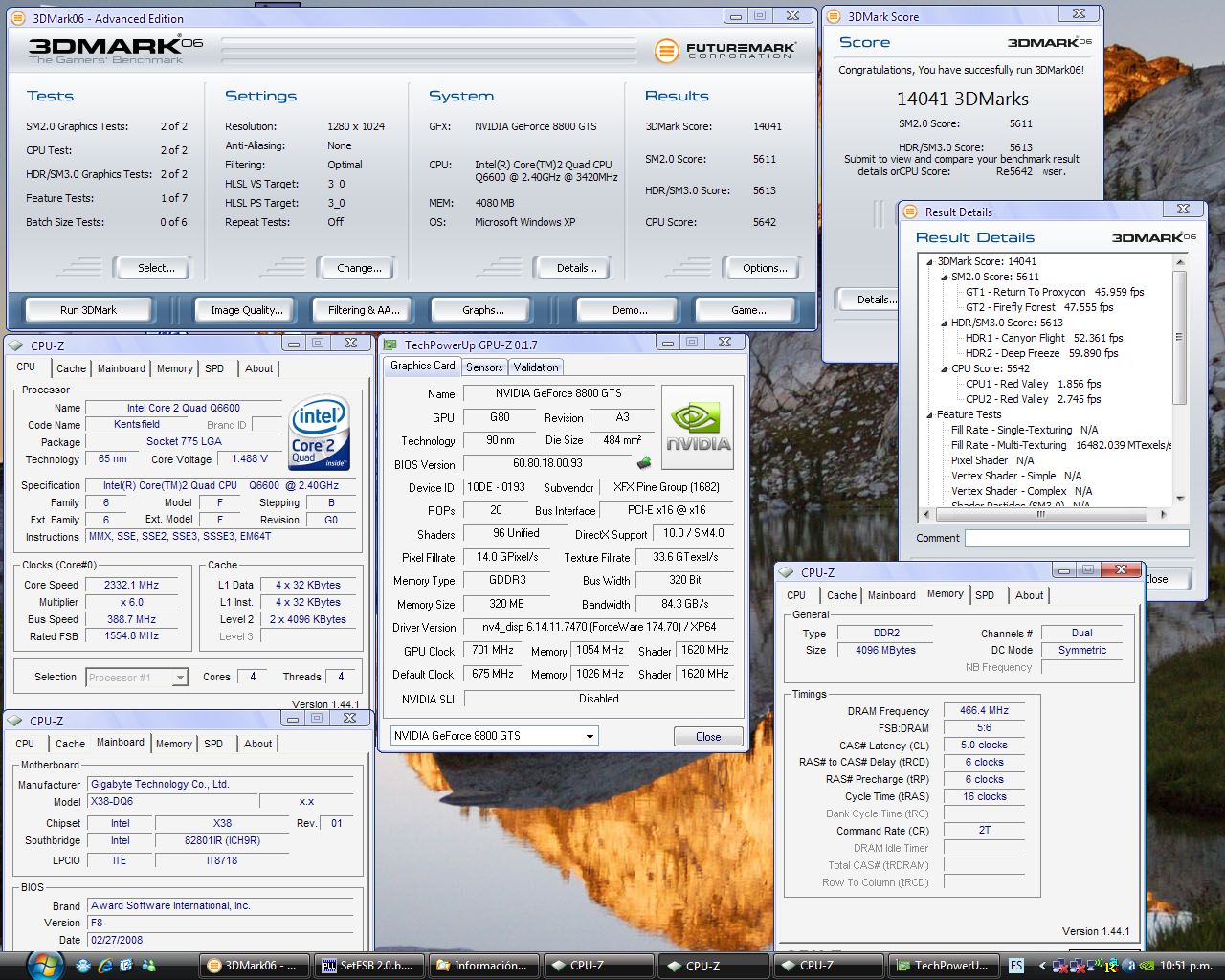Collapse the HDR/SM3.0 Score tree node

[943, 323]
